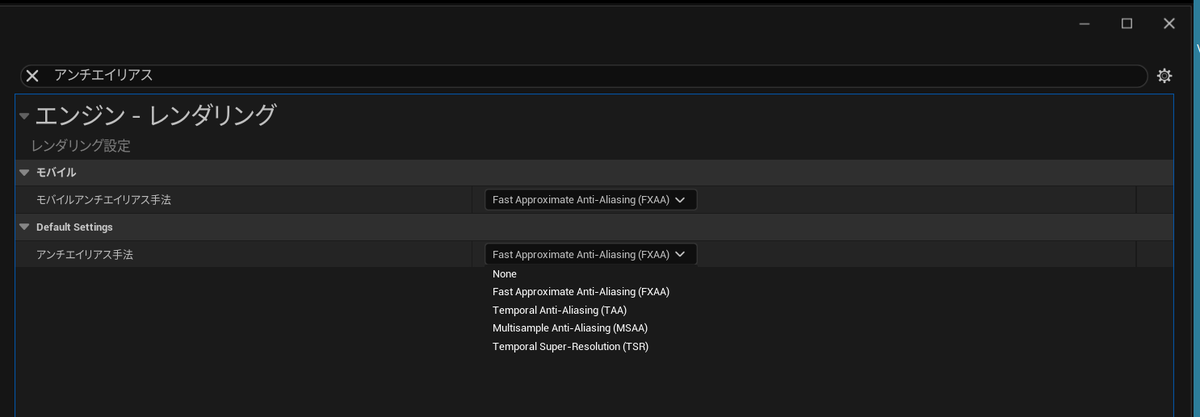The width and height of the screenshot is (1200, 417).
Task: Collapse the エンジン - レンダリング section
Action: tap(24, 116)
